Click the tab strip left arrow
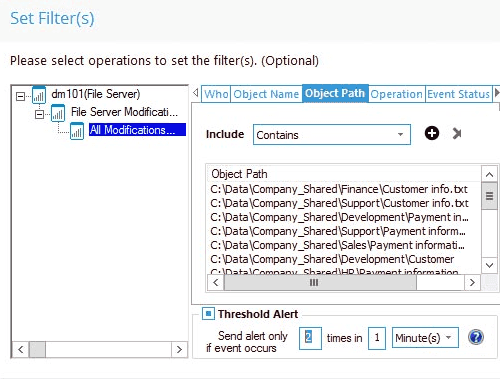This screenshot has width=500, height=390. tap(196, 93)
